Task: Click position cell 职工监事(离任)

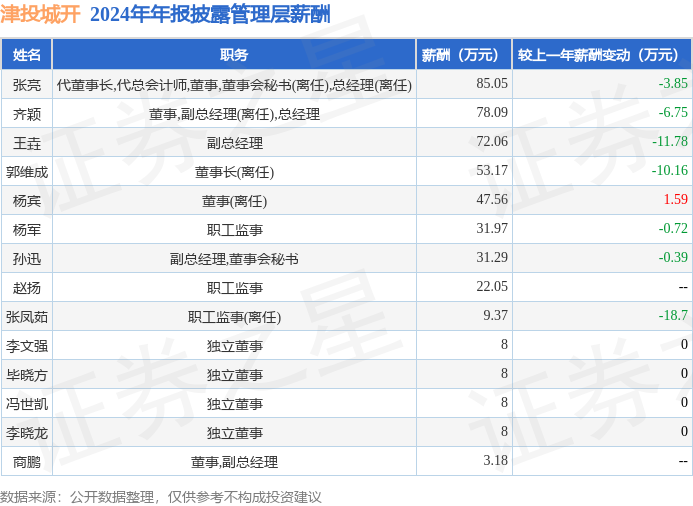Action: [x=234, y=317]
